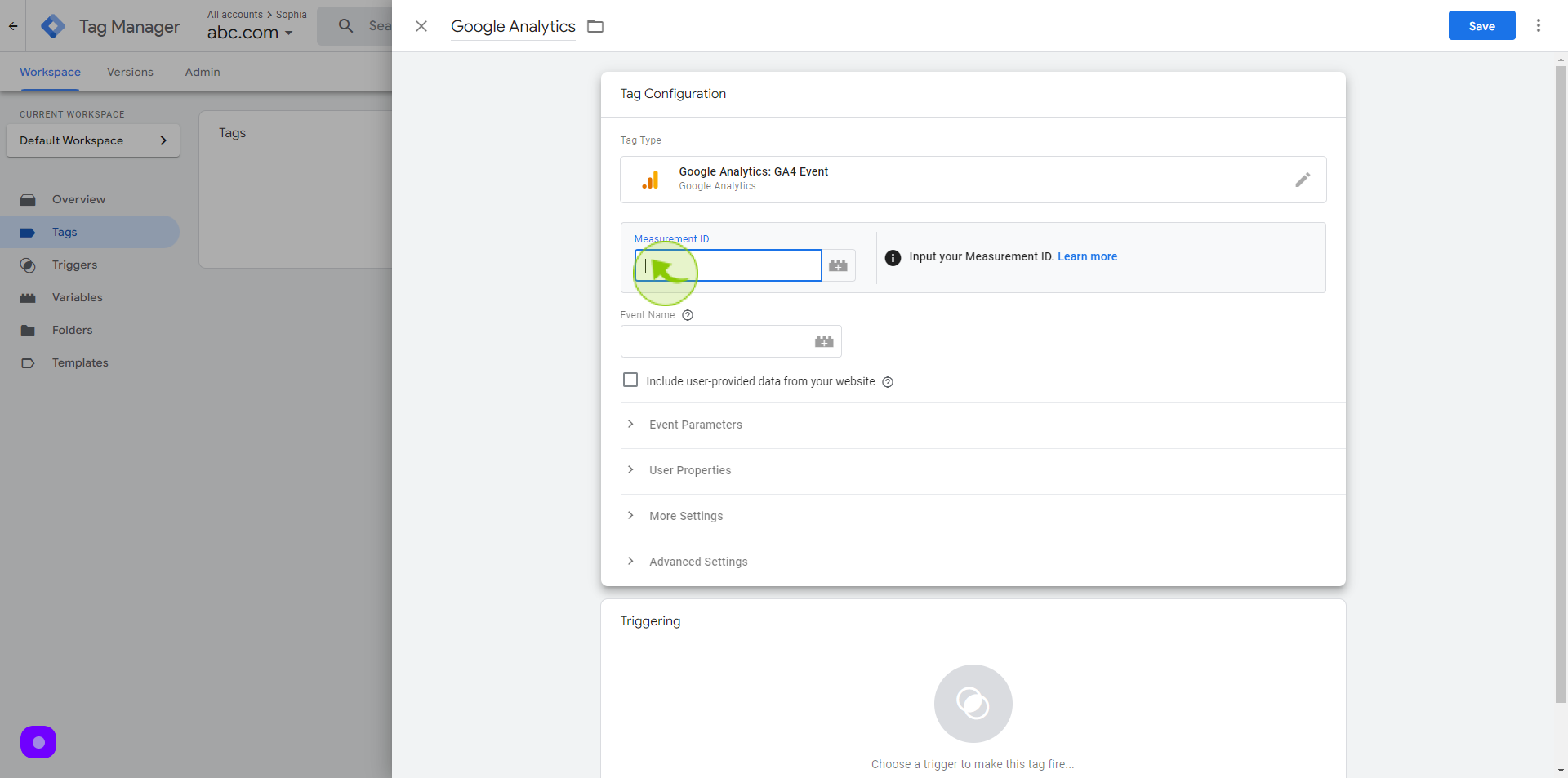Click the Triggers sidebar icon
Screen dimensions: 1568x778
28,265
